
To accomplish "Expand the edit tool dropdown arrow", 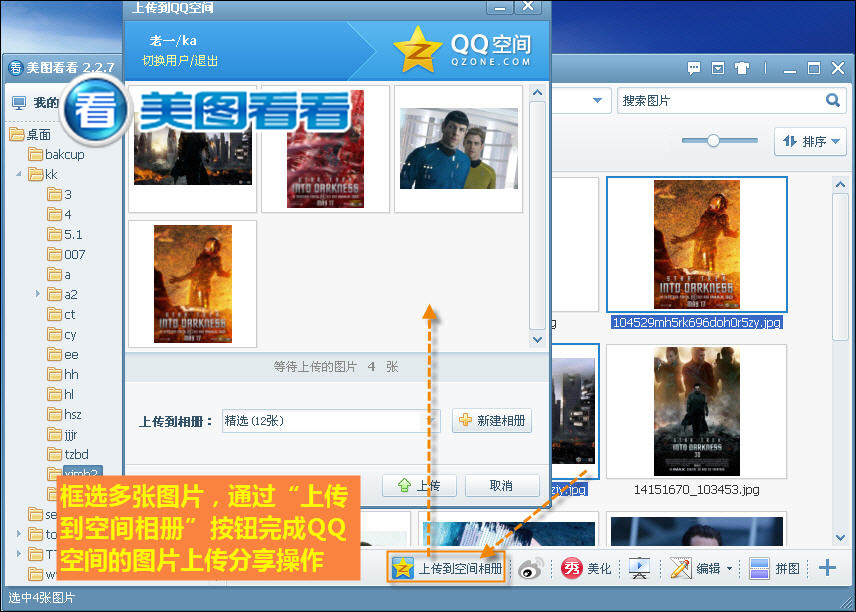I will [x=729, y=569].
